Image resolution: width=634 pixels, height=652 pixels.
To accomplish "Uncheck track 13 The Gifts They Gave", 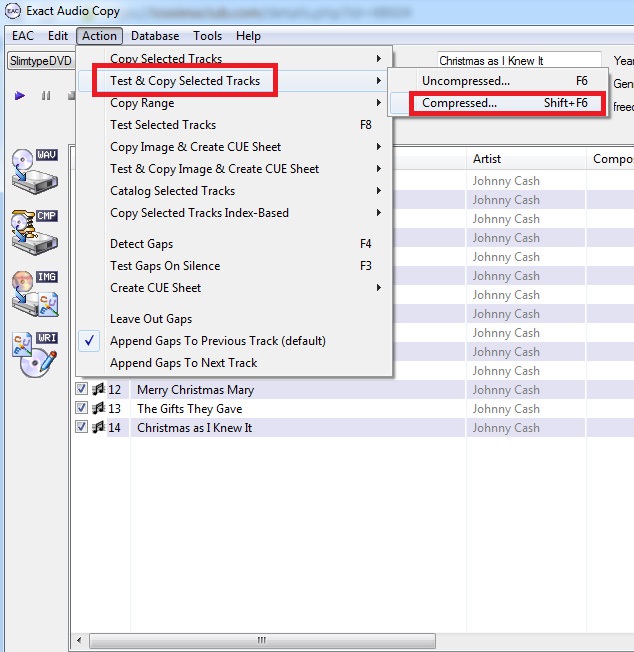I will (81, 408).
